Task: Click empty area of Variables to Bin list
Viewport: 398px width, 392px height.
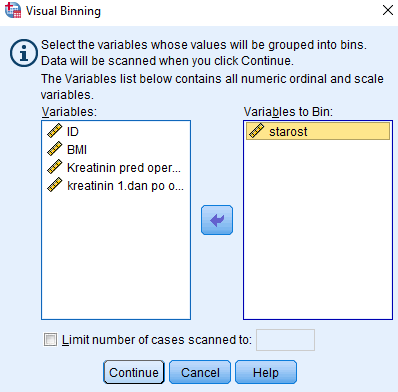Action: (x=318, y=230)
